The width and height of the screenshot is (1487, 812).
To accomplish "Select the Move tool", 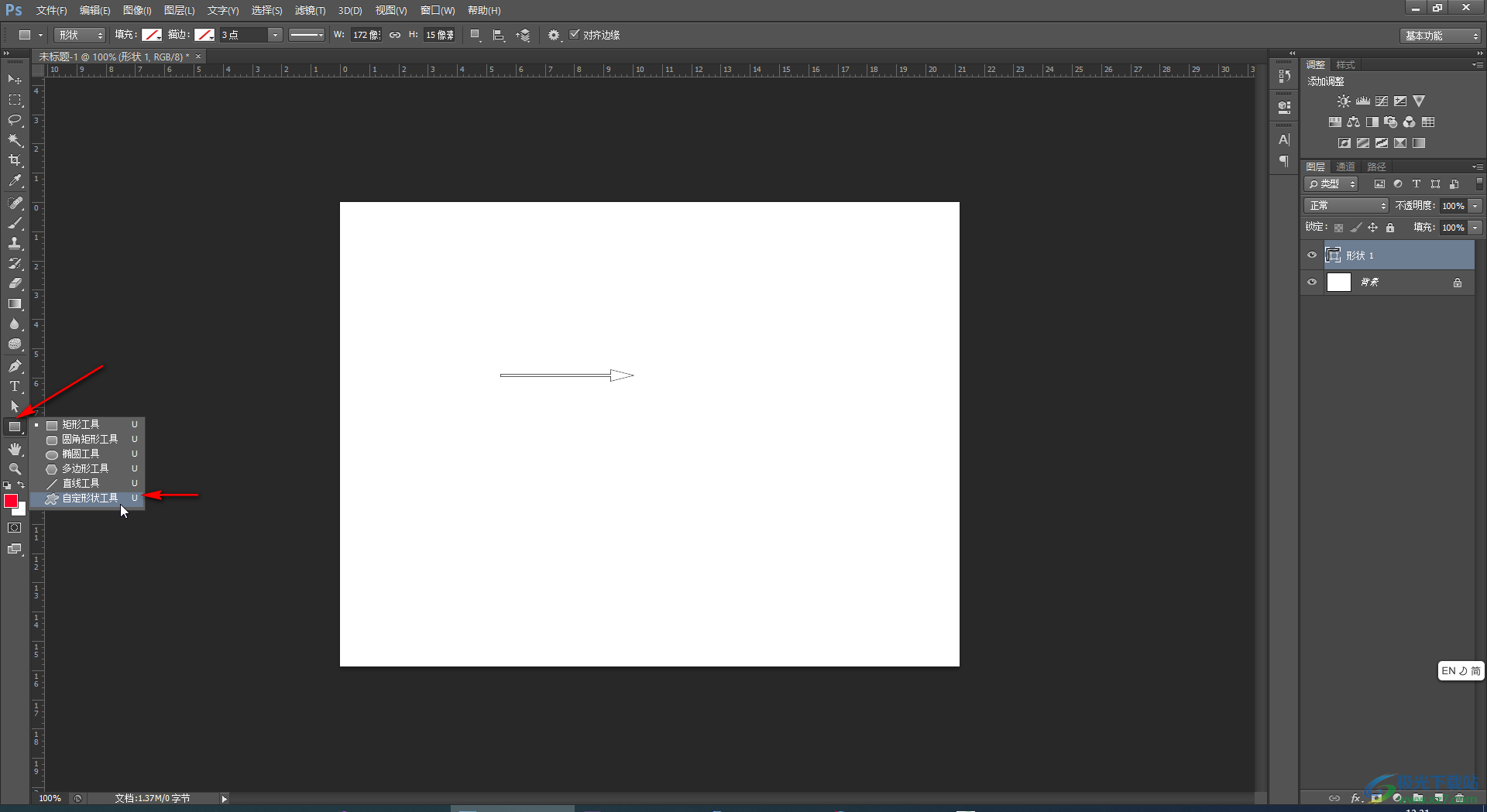I will click(15, 80).
